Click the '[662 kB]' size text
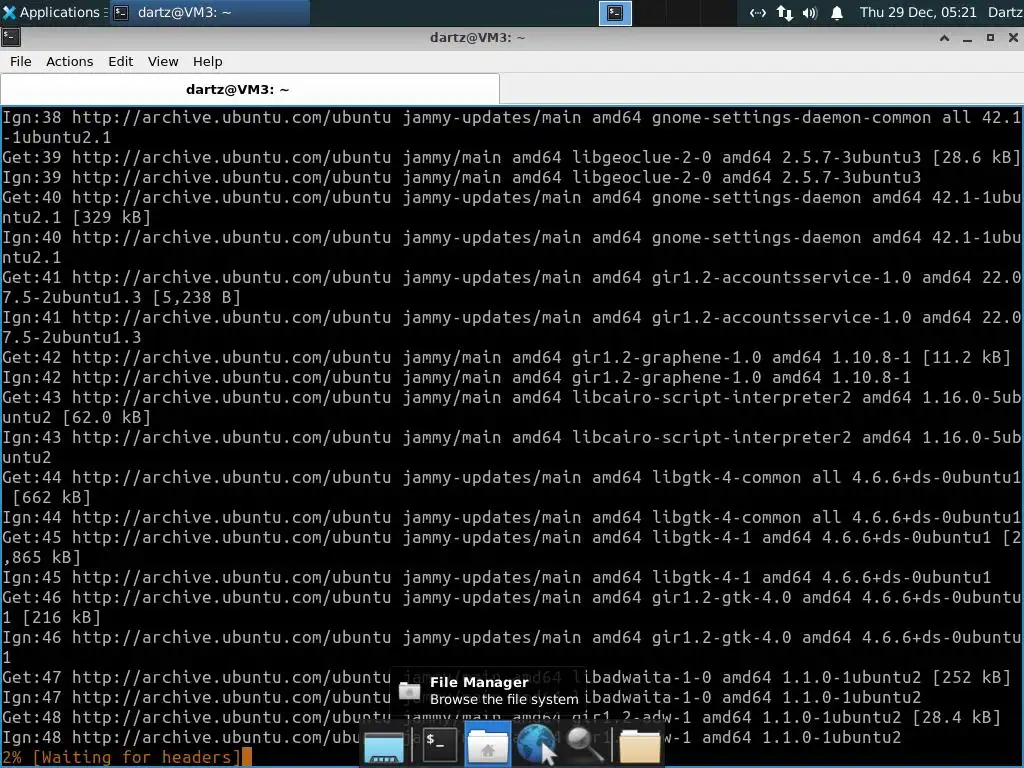This screenshot has width=1024, height=768. coord(52,498)
